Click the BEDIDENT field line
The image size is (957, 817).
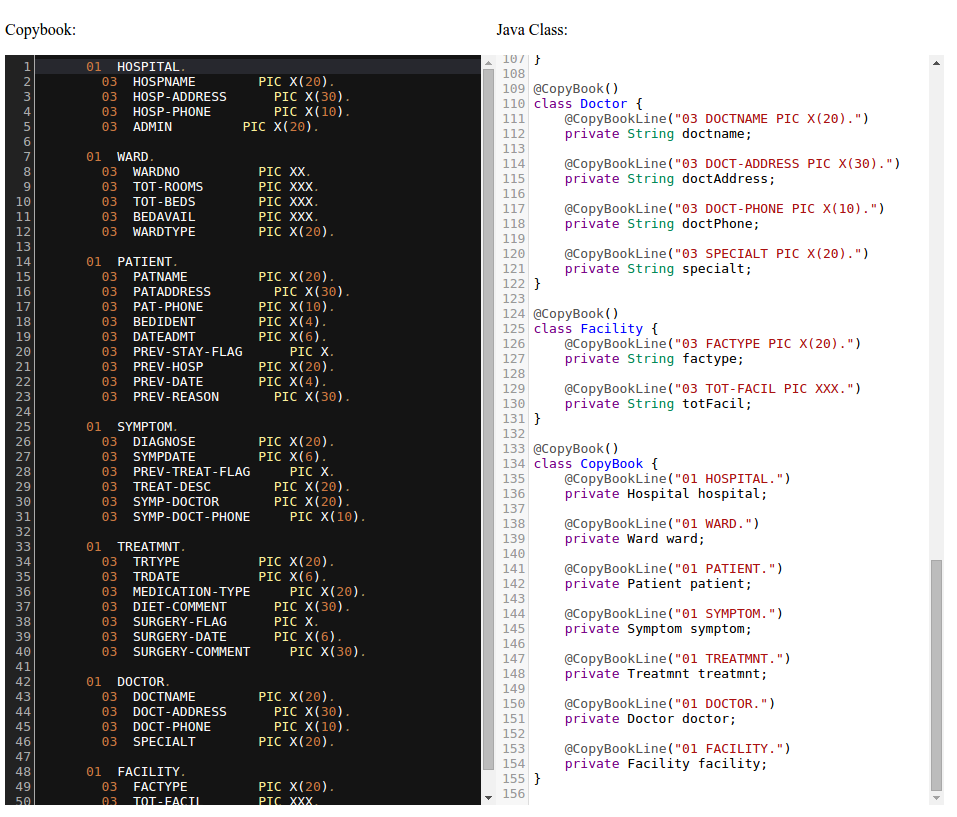coord(214,322)
